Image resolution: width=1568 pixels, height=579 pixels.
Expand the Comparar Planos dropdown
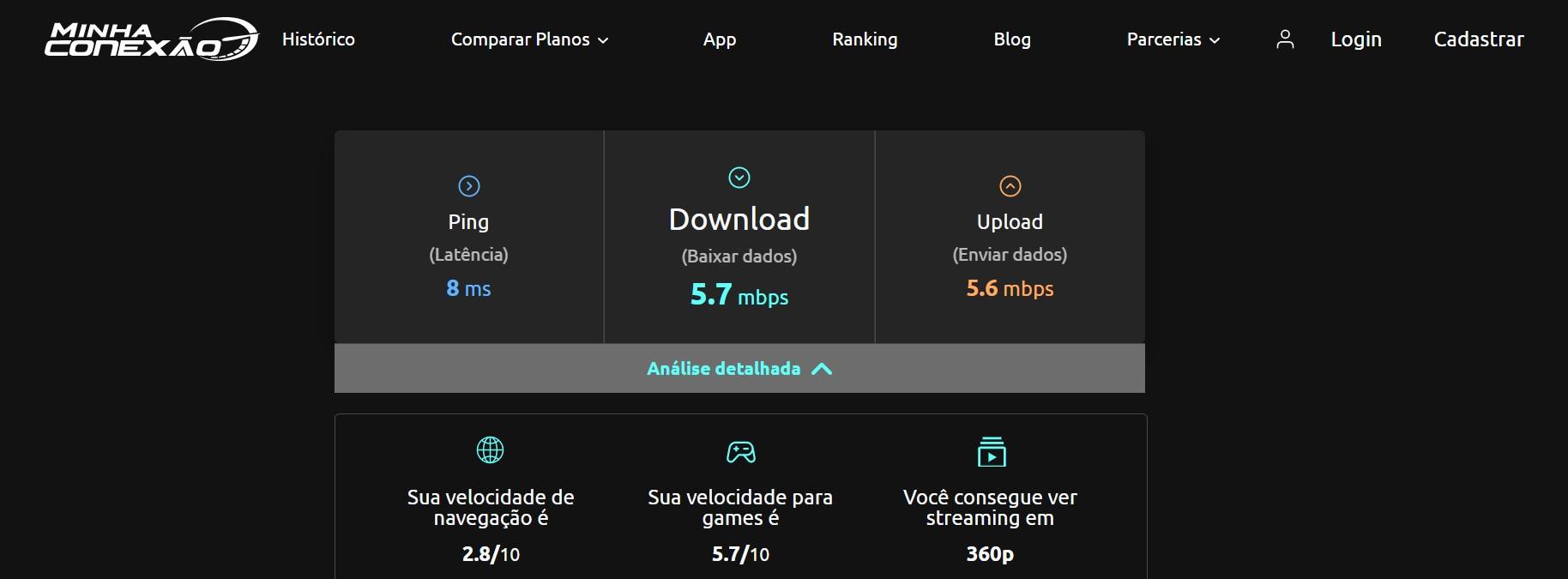coord(529,39)
